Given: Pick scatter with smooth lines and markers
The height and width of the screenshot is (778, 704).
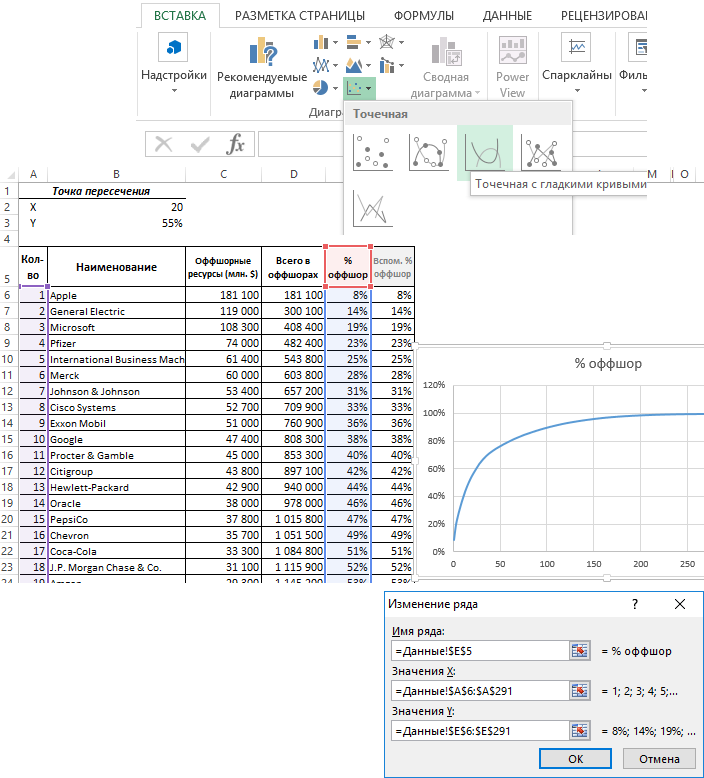Looking at the screenshot, I should (428, 153).
